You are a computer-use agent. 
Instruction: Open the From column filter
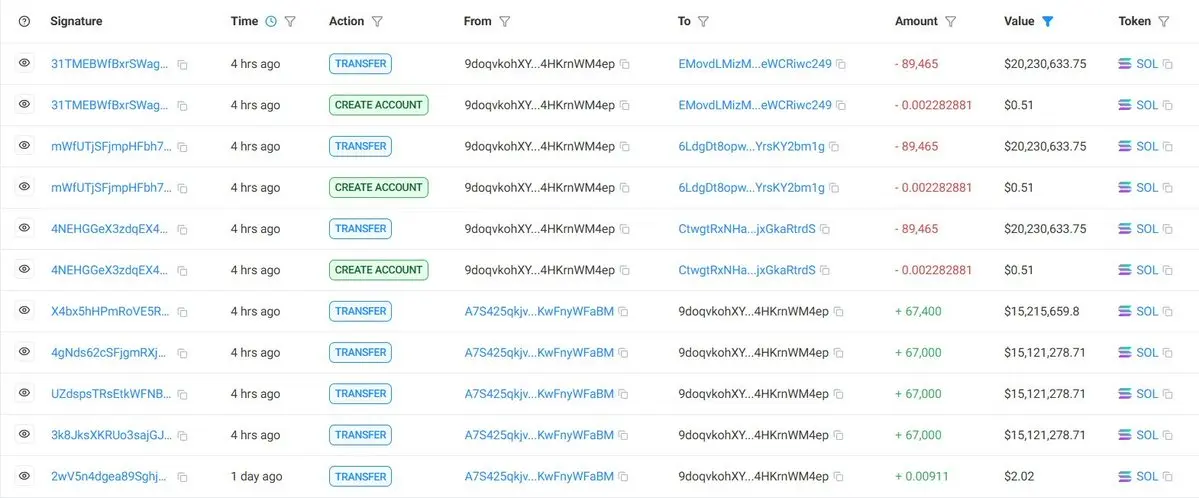pyautogui.click(x=504, y=21)
